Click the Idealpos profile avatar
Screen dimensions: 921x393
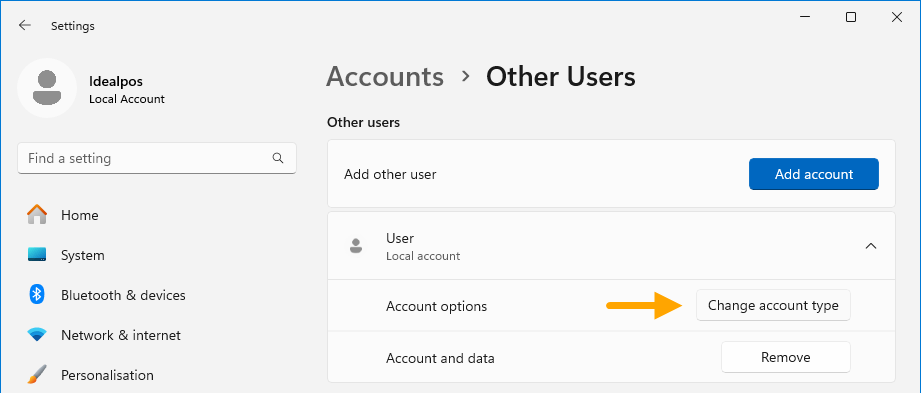(47, 88)
